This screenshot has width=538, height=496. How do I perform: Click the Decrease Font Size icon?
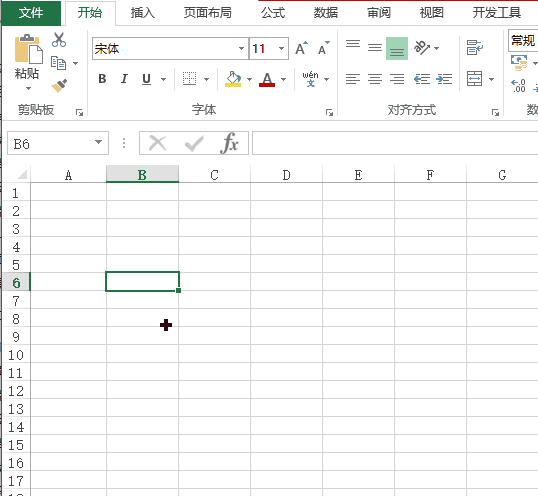click(x=323, y=48)
